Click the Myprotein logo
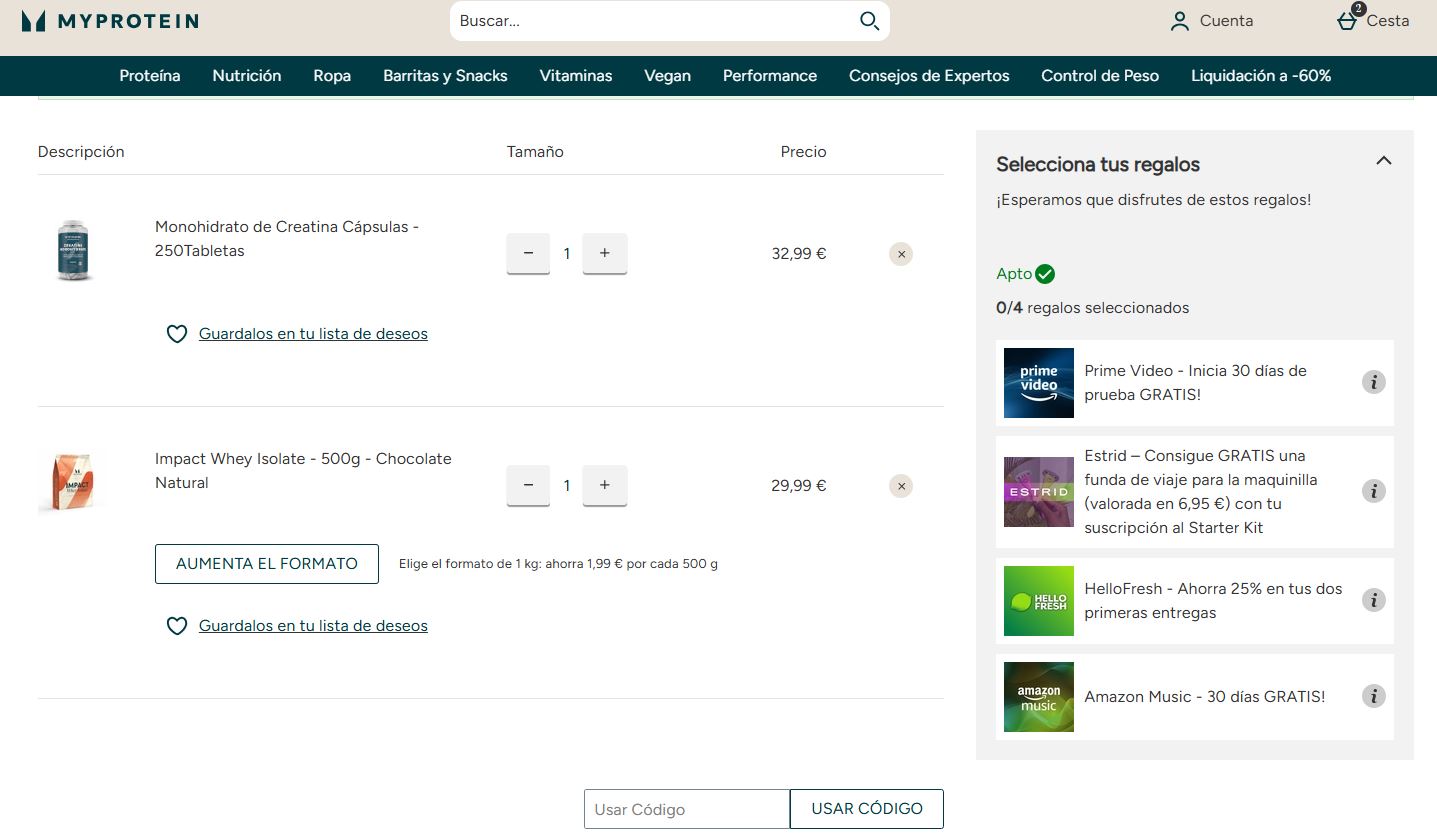Viewport: 1437px width, 836px height. pyautogui.click(x=110, y=21)
